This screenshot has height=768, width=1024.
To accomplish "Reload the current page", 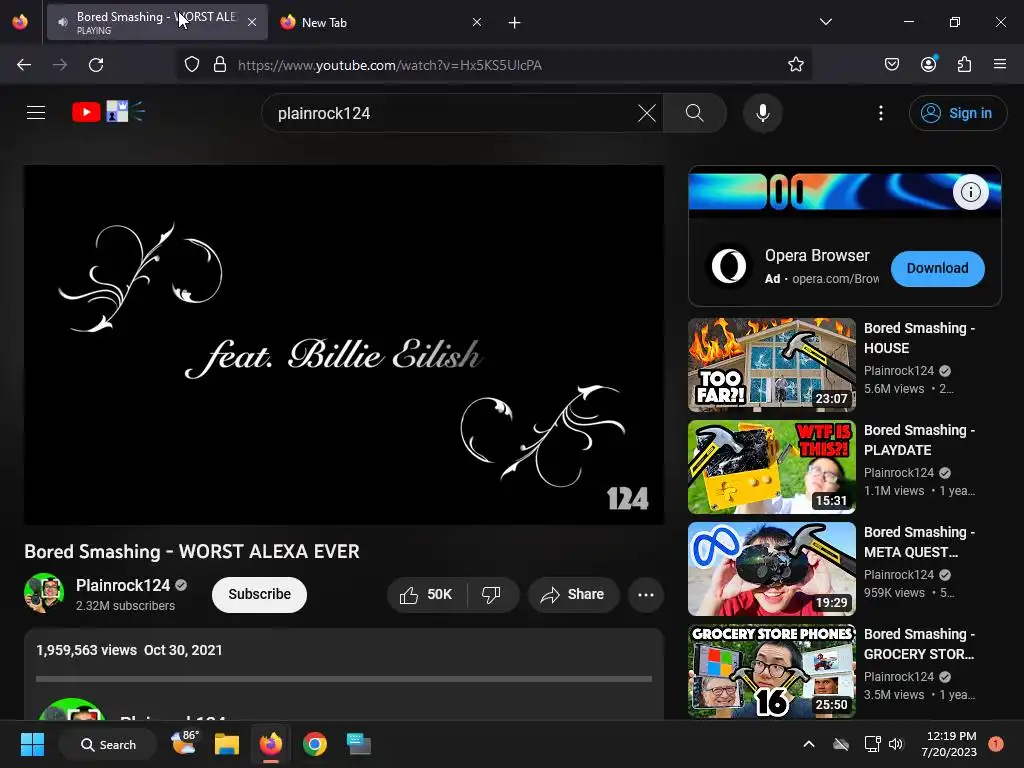I will pyautogui.click(x=96, y=65).
